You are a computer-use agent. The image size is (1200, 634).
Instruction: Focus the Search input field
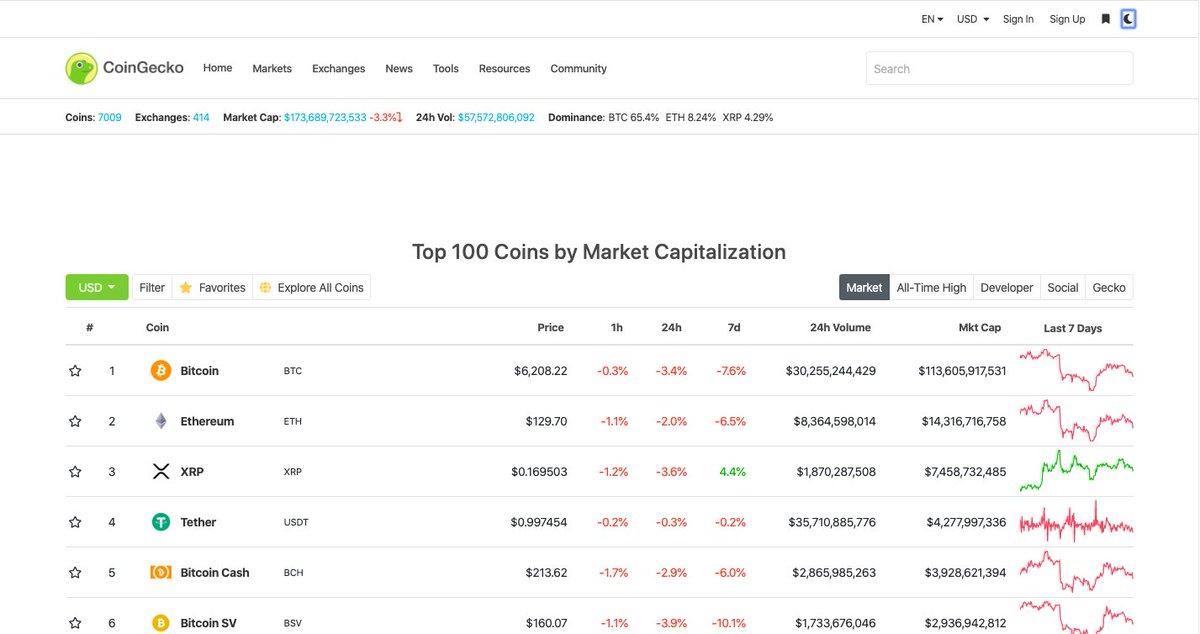(x=999, y=68)
